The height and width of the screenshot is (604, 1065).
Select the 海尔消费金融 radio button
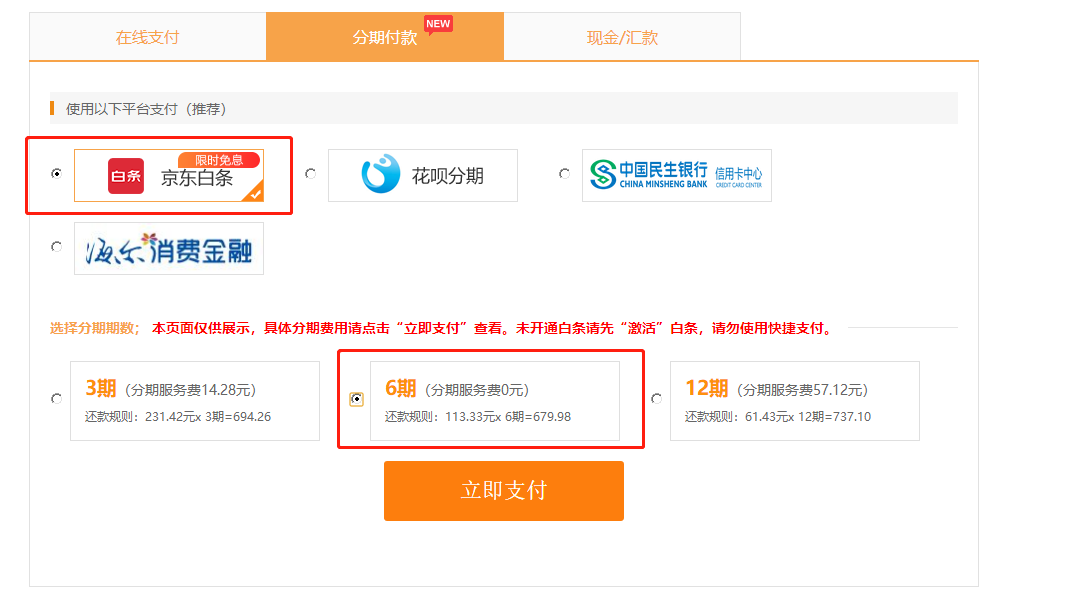(x=57, y=246)
